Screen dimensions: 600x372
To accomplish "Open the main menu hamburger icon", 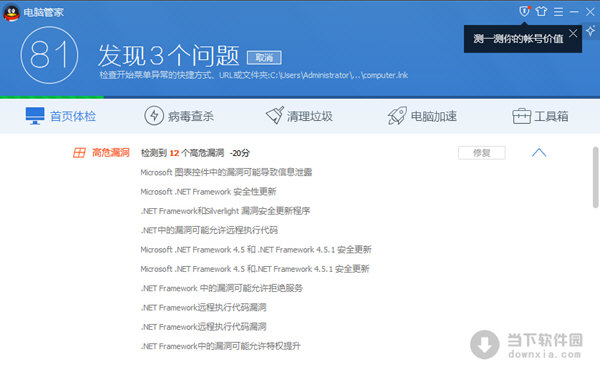I will pyautogui.click(x=558, y=12).
